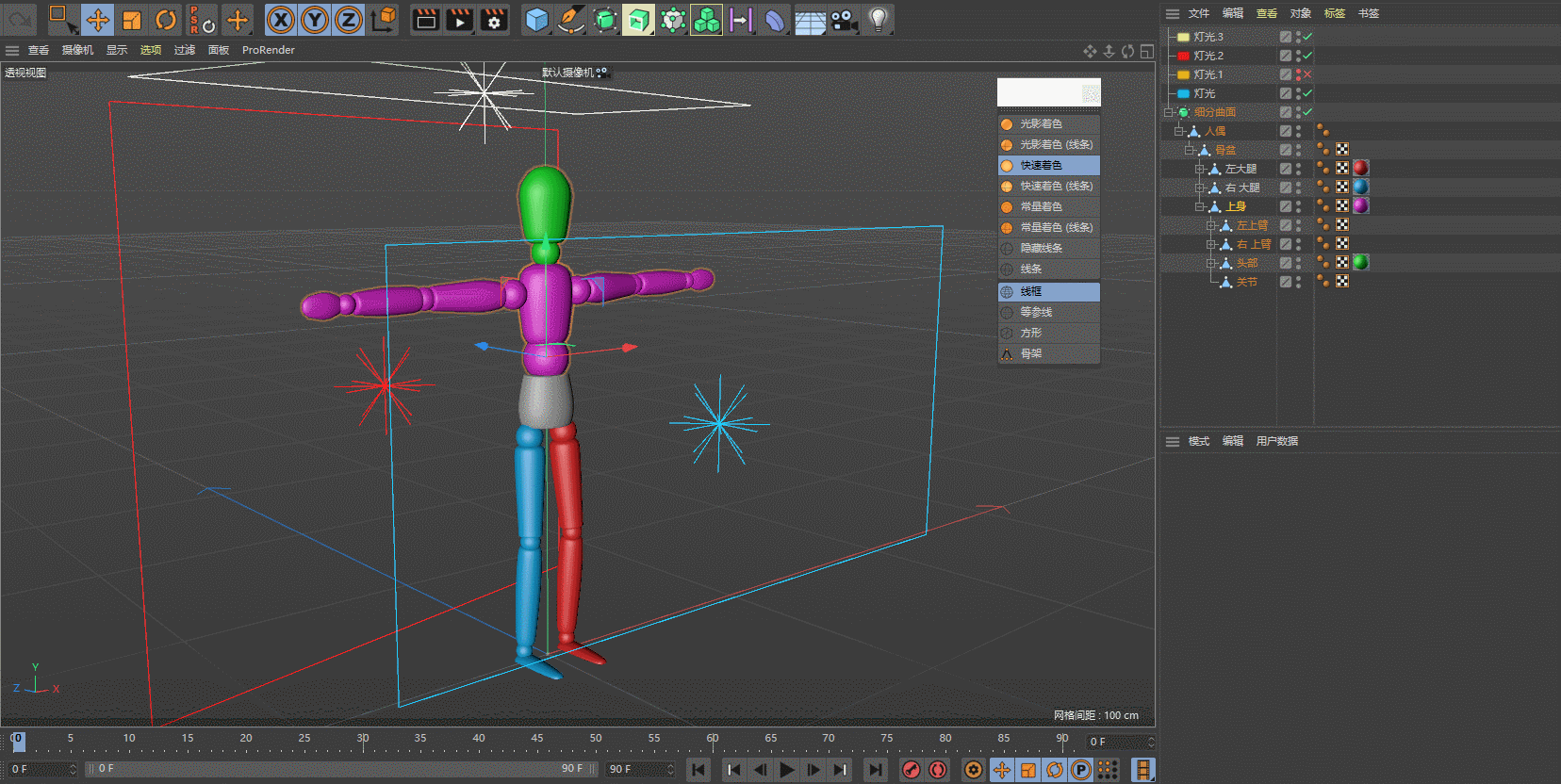
Task: Add a cube primitive object
Action: point(536,20)
